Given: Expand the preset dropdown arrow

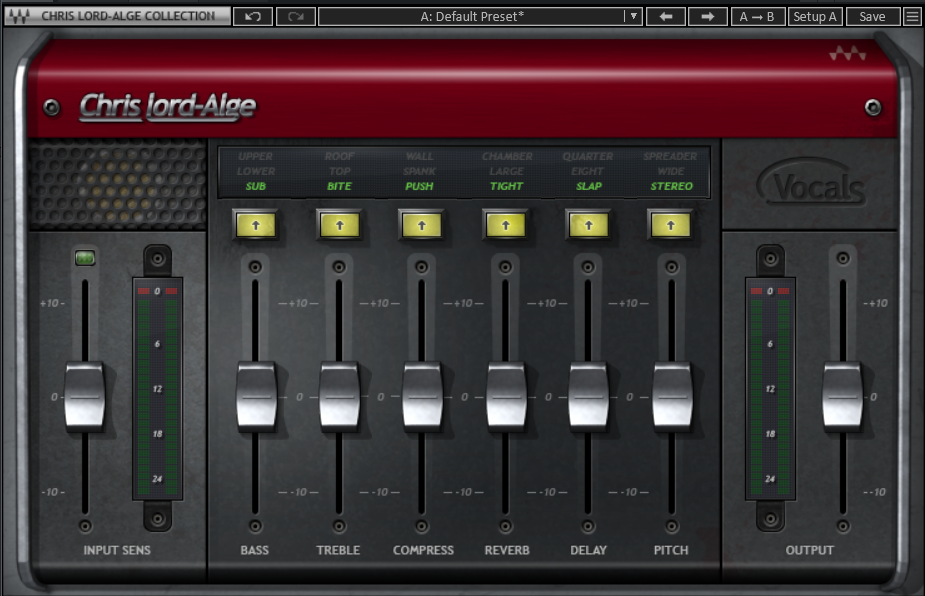Looking at the screenshot, I should (x=633, y=17).
